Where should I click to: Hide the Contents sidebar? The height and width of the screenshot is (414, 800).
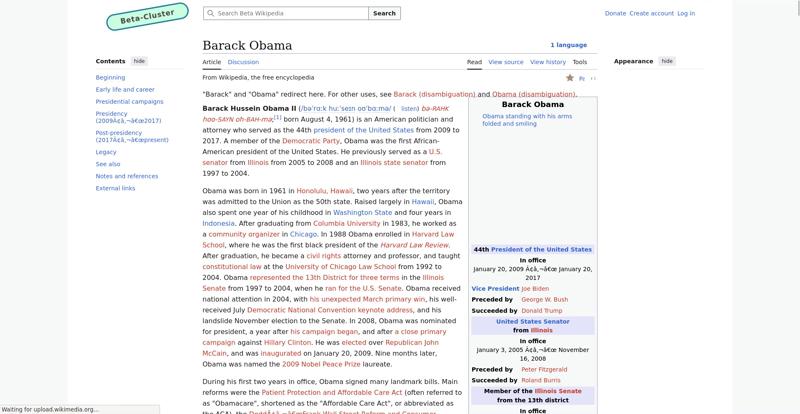pyautogui.click(x=139, y=61)
